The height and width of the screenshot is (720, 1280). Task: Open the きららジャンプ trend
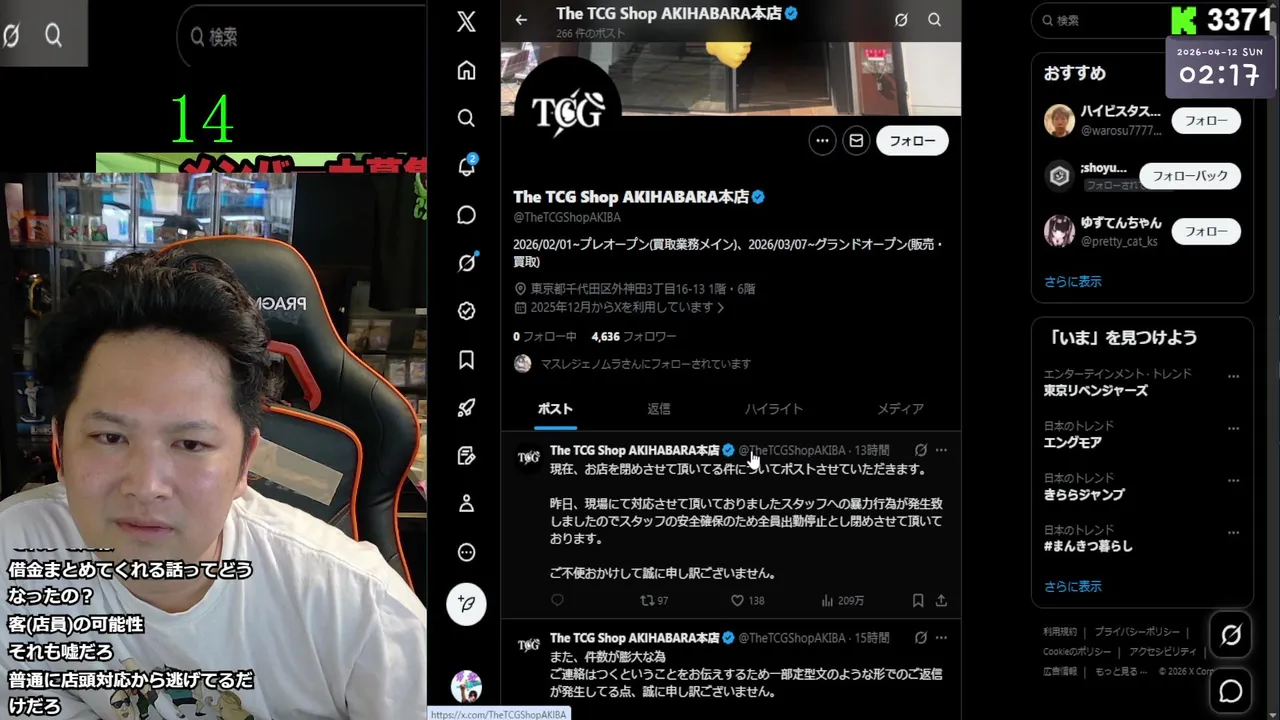[1084, 495]
